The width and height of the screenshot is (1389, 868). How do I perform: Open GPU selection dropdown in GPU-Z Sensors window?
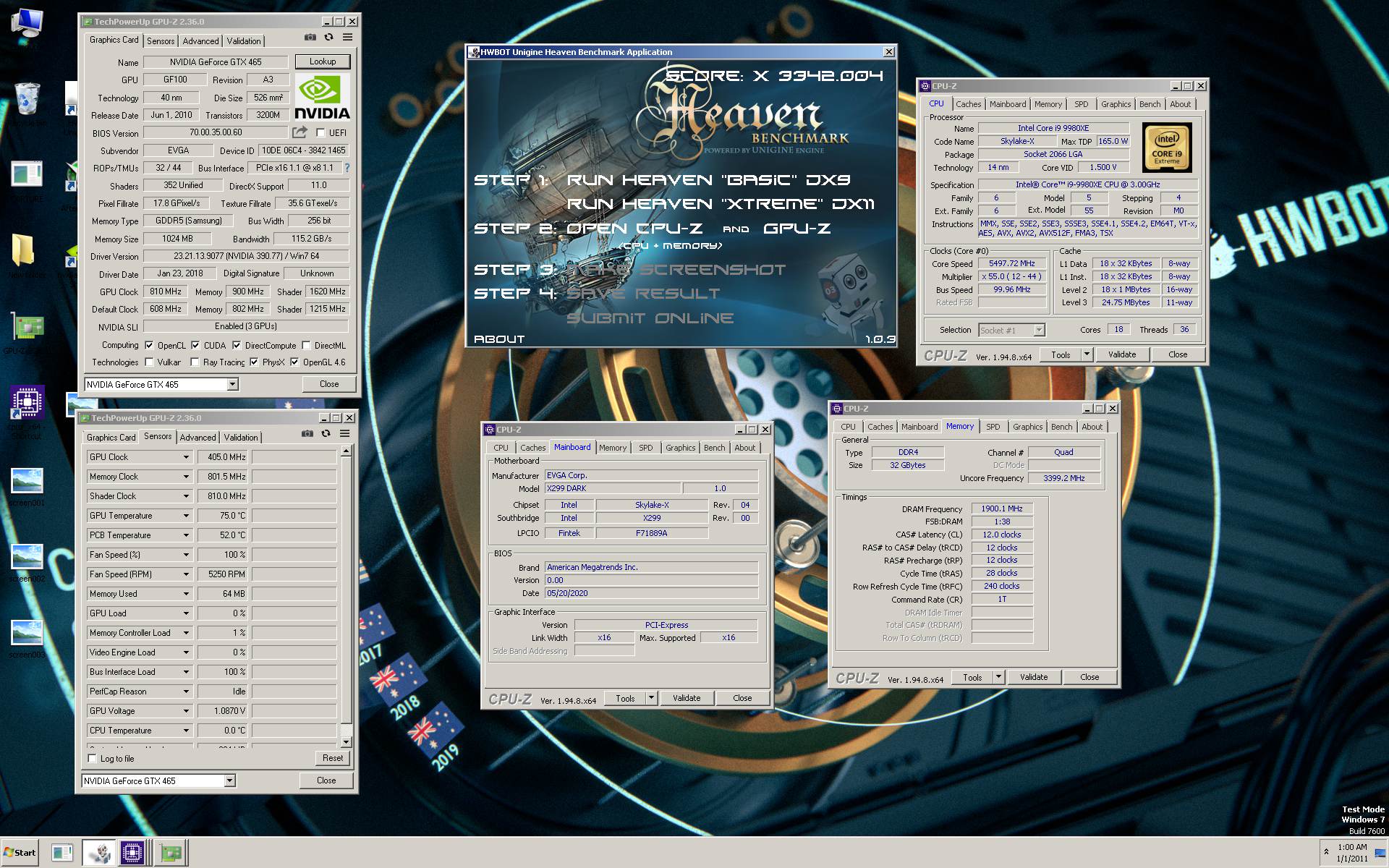229,780
